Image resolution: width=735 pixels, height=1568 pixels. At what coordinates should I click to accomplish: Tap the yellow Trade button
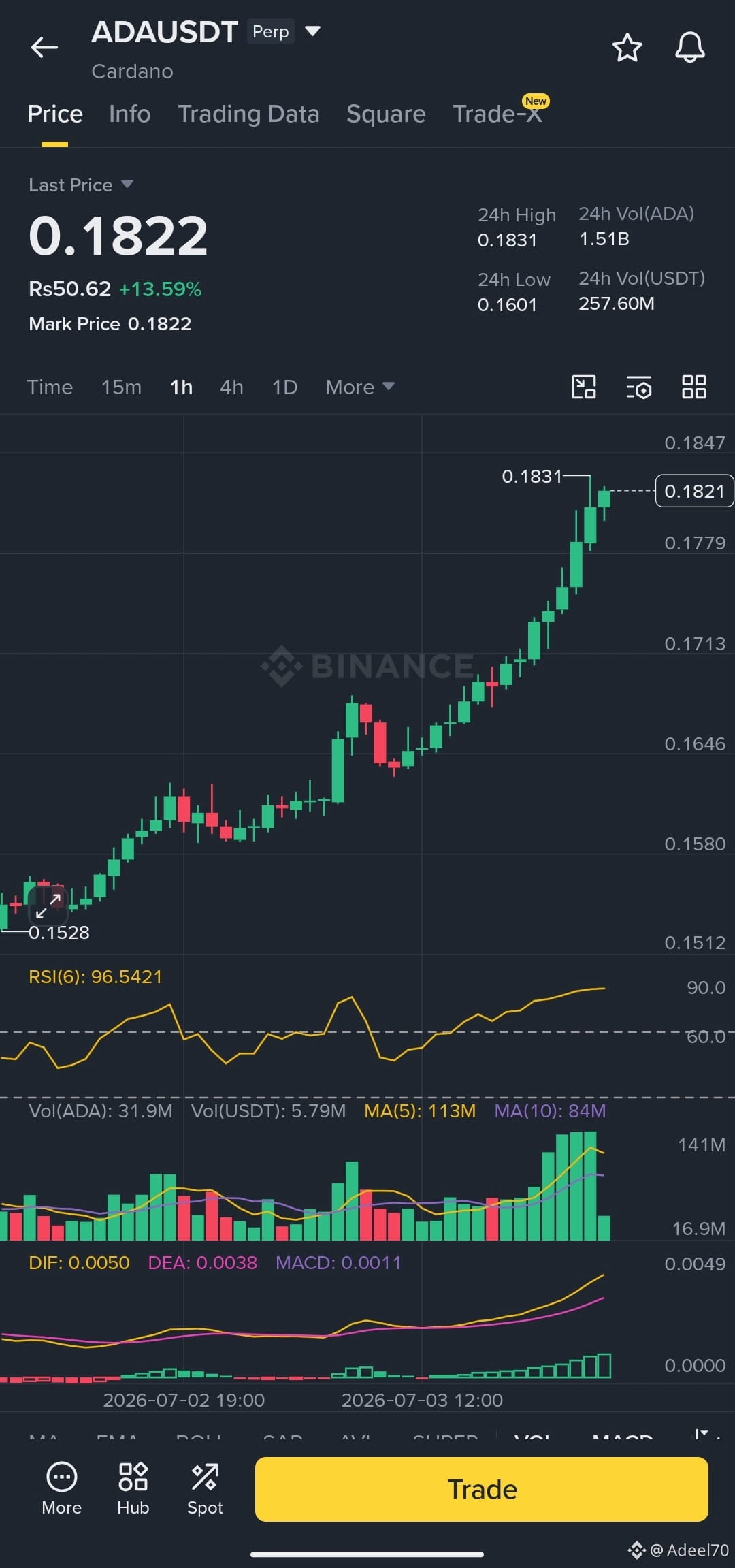click(x=482, y=1489)
